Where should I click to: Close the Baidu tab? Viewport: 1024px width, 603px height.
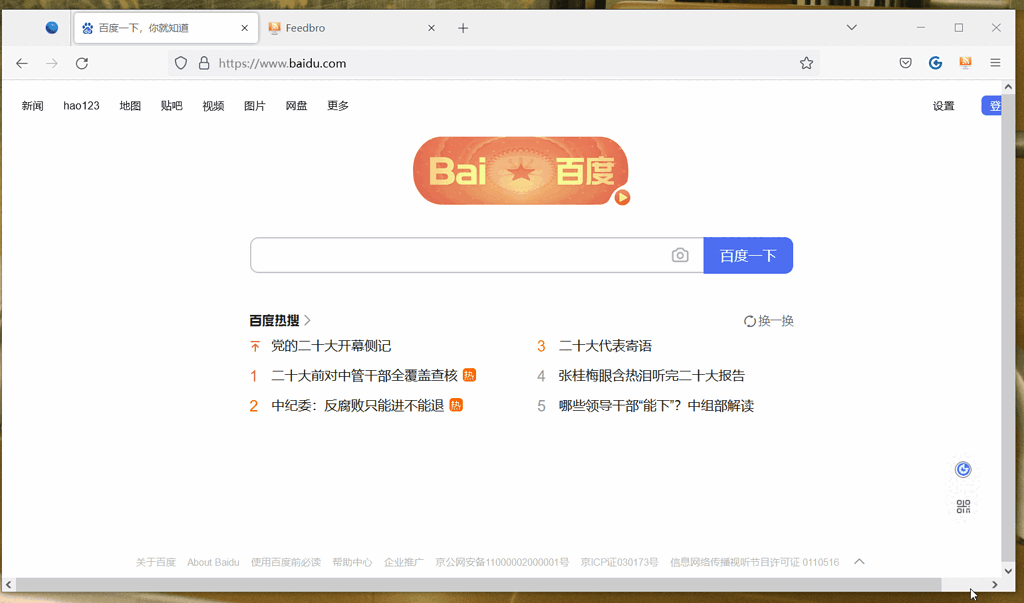pyautogui.click(x=244, y=28)
